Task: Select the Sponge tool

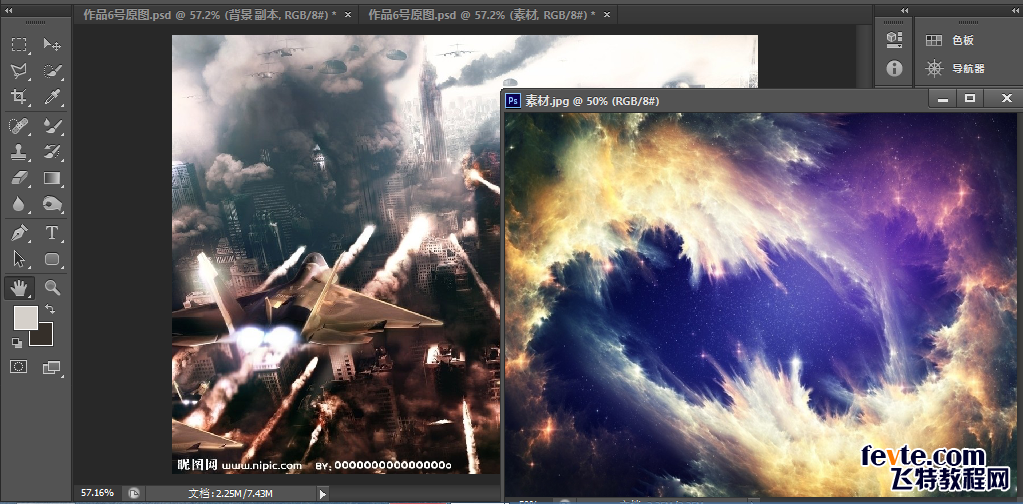Action: 52,204
